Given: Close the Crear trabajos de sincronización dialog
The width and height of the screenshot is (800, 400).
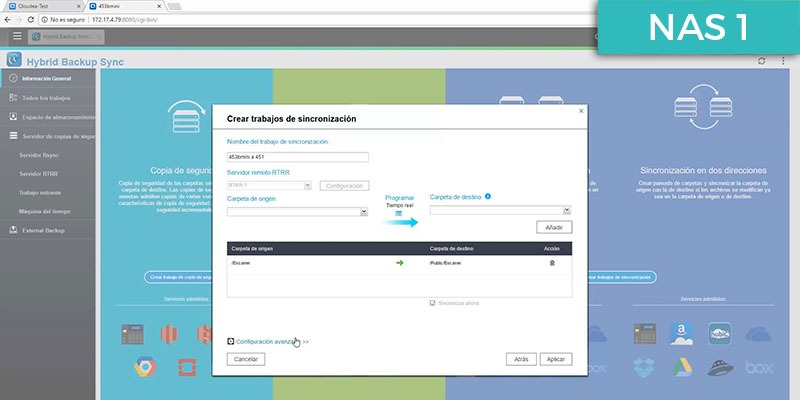Looking at the screenshot, I should coord(581,111).
